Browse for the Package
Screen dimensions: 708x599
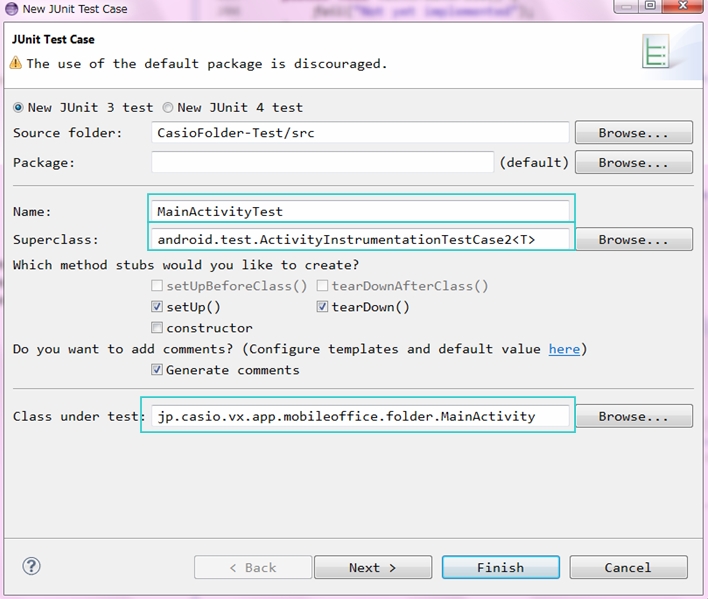(x=633, y=163)
